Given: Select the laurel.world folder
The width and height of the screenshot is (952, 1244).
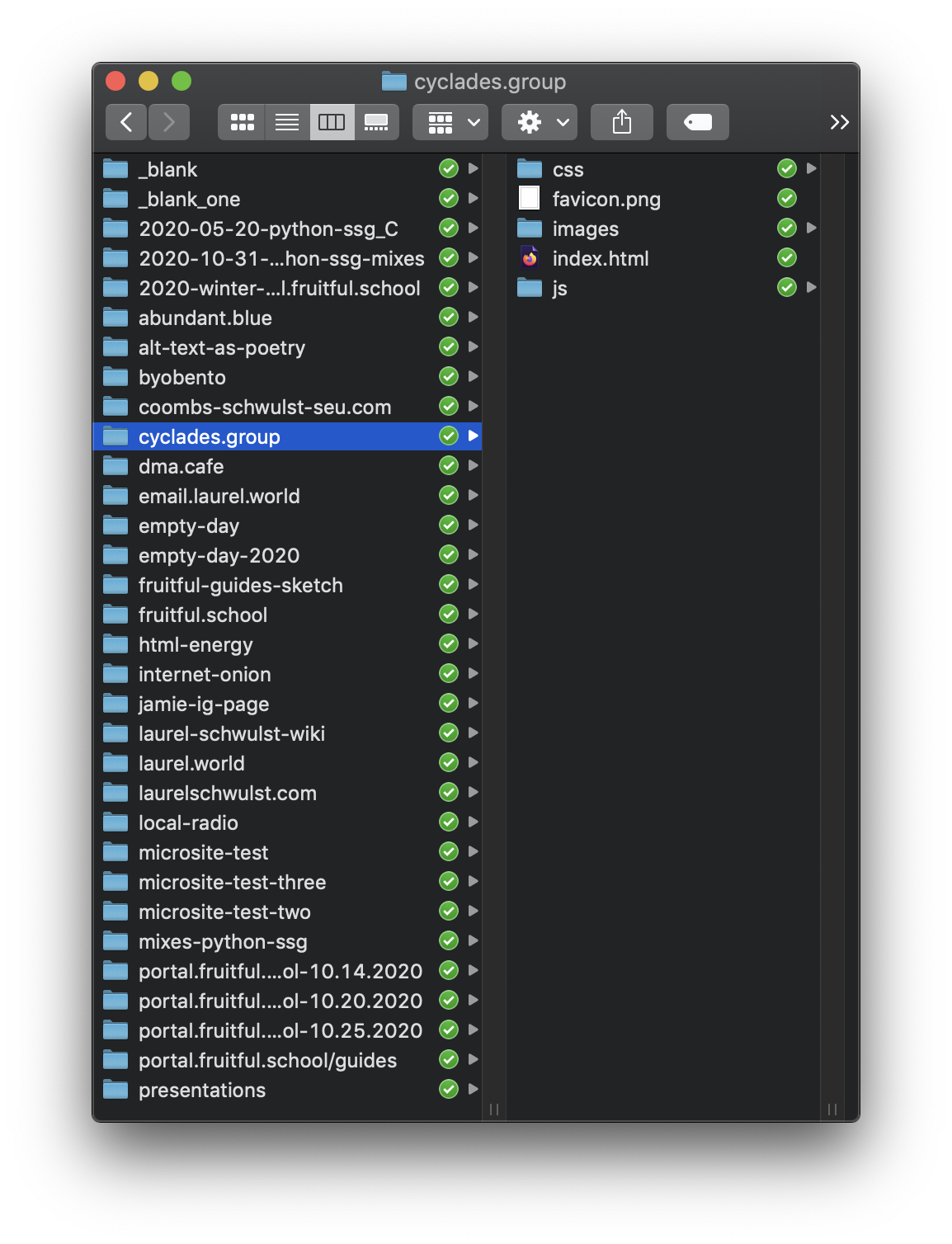Looking at the screenshot, I should (x=191, y=763).
